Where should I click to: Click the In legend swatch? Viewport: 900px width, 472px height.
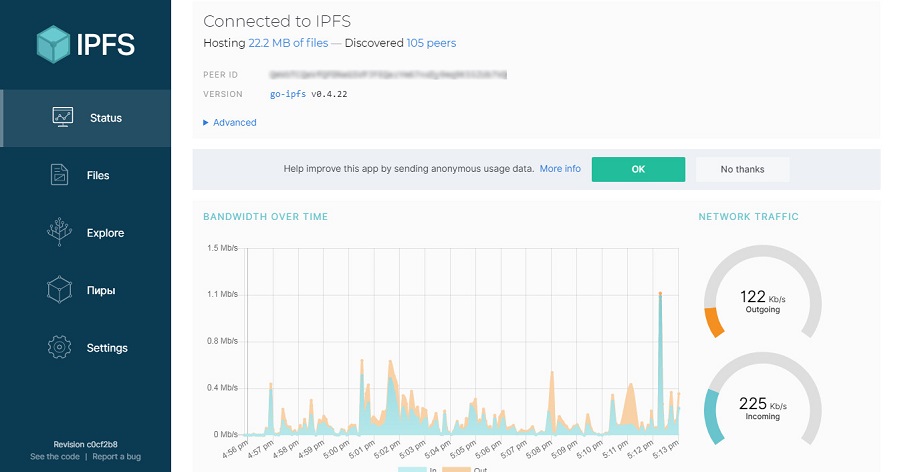coord(412,469)
